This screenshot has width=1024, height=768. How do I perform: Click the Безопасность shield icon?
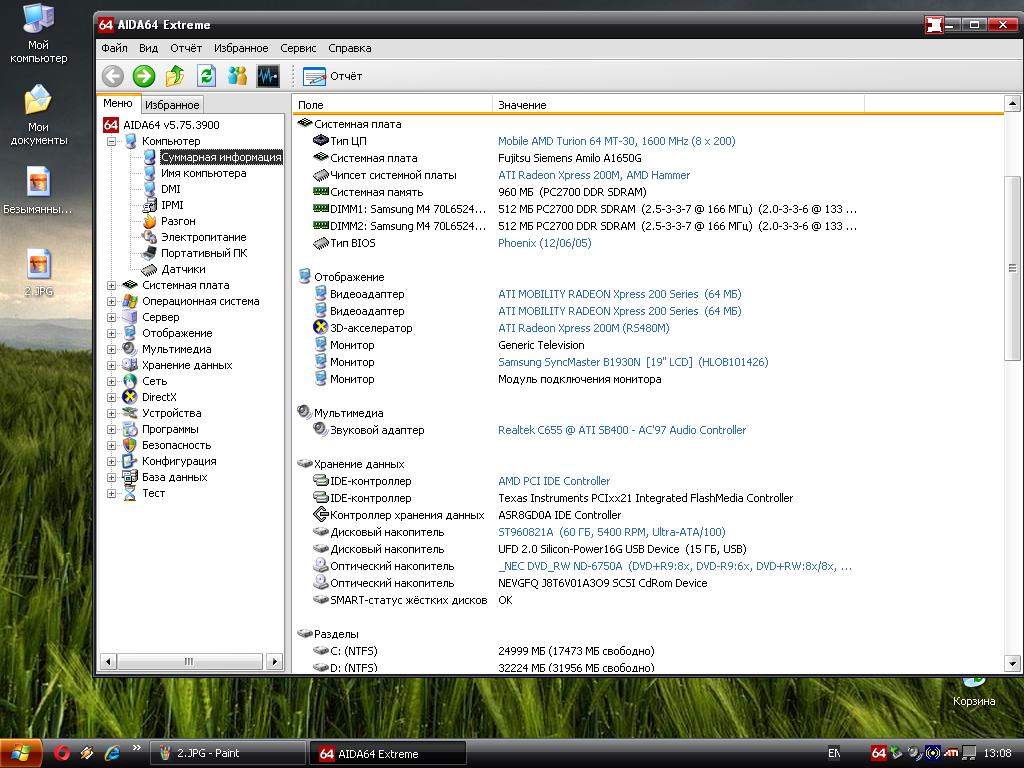tap(130, 445)
